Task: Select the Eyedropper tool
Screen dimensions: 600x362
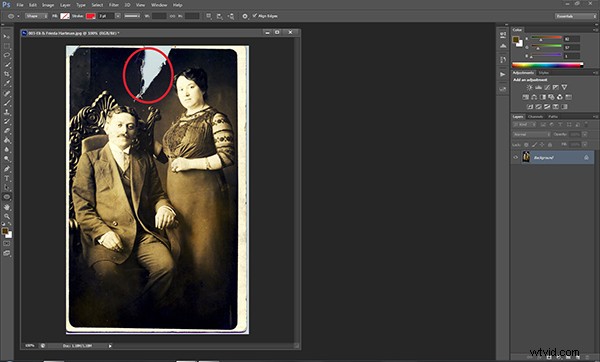Action: click(x=7, y=84)
